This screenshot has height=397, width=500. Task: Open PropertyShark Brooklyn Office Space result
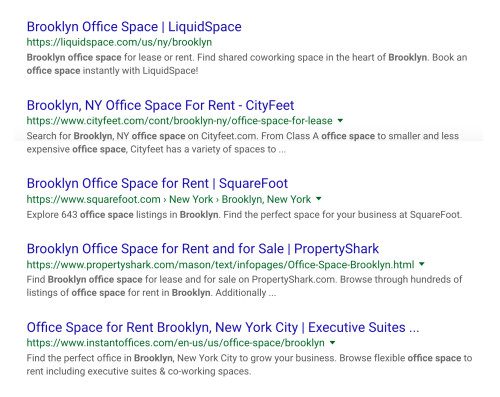click(x=203, y=249)
